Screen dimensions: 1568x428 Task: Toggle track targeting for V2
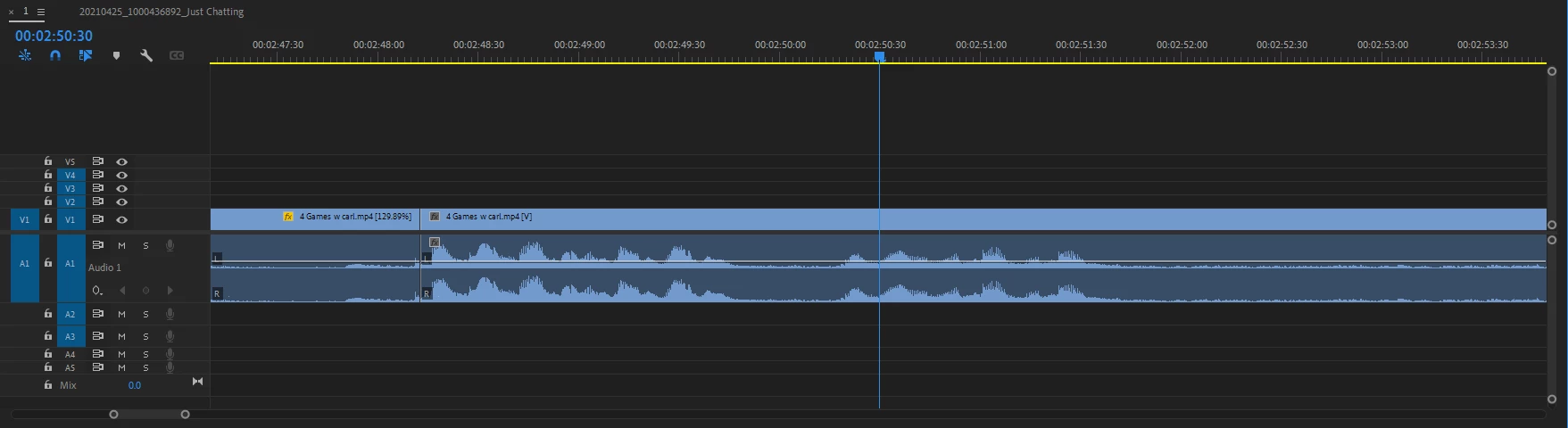click(71, 202)
